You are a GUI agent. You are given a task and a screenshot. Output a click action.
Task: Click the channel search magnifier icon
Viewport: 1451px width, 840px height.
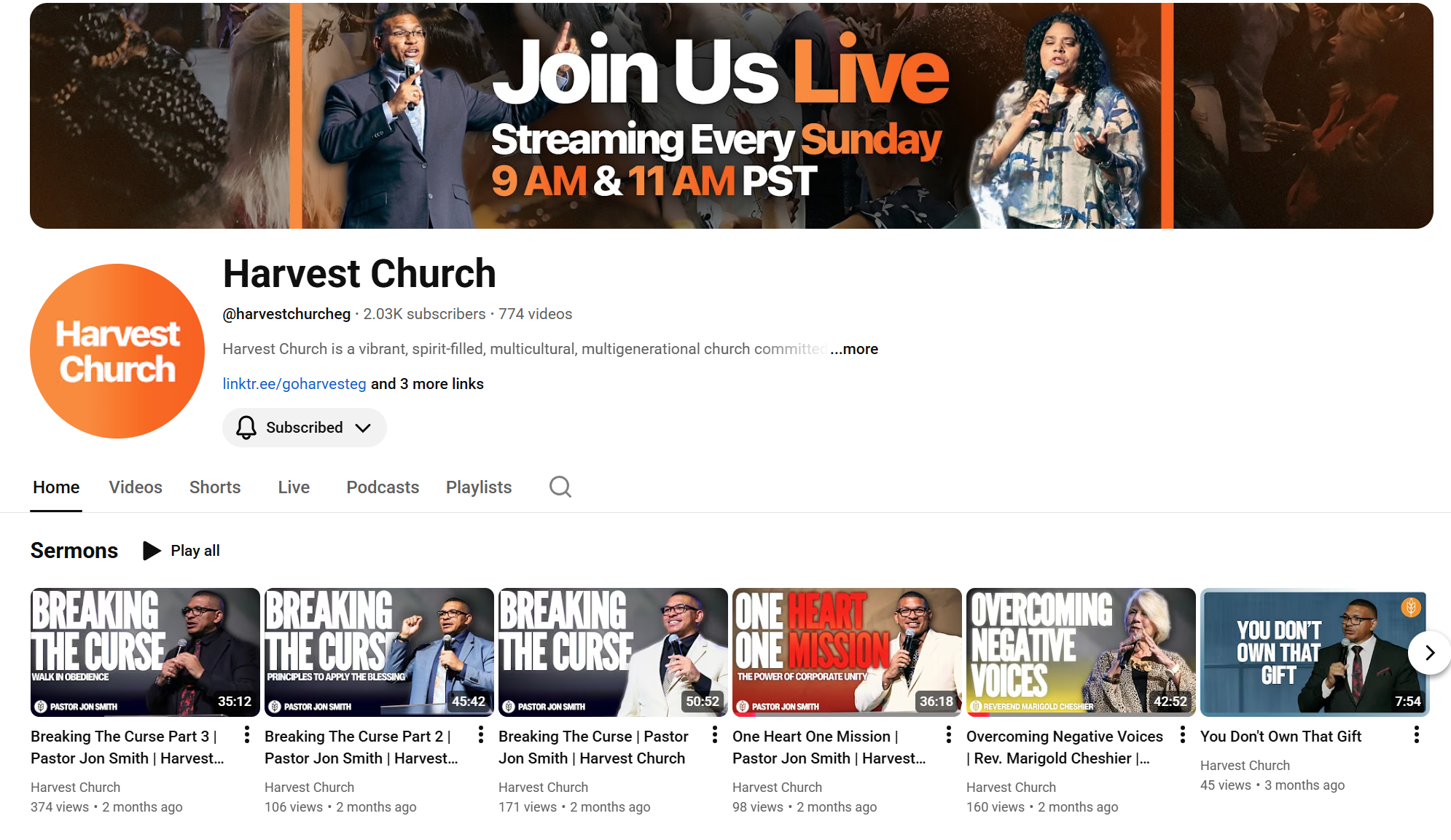(x=560, y=487)
